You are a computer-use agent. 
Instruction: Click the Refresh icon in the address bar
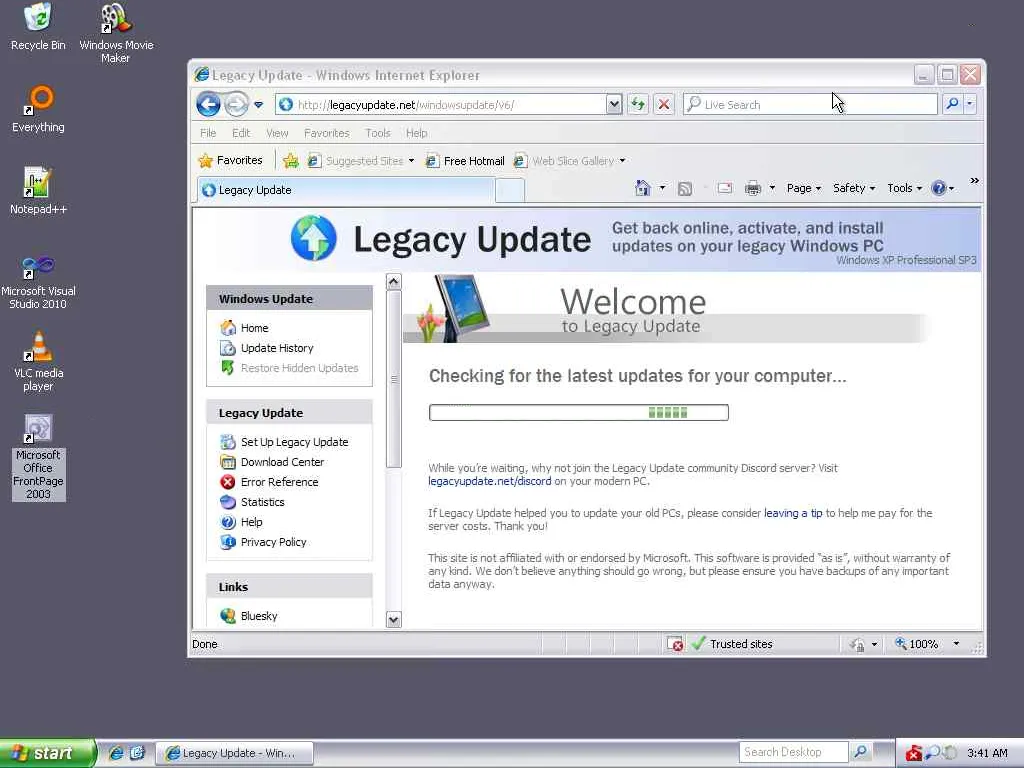[x=637, y=104]
